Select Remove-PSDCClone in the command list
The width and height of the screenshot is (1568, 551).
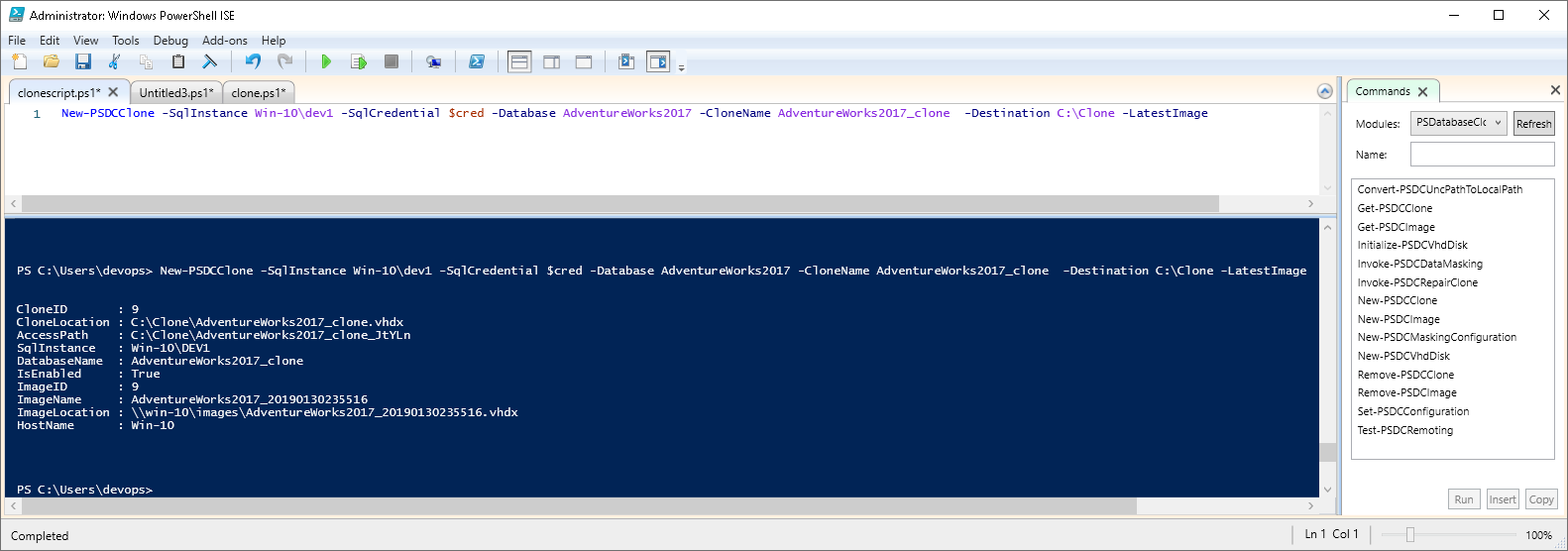[1405, 375]
